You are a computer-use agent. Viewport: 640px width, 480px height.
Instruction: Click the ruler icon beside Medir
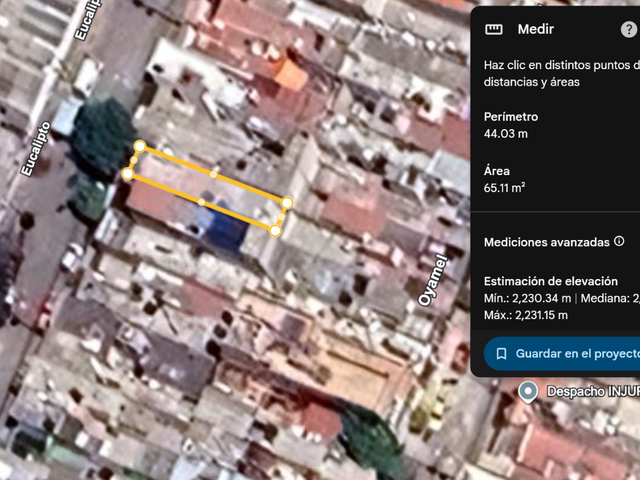click(493, 29)
